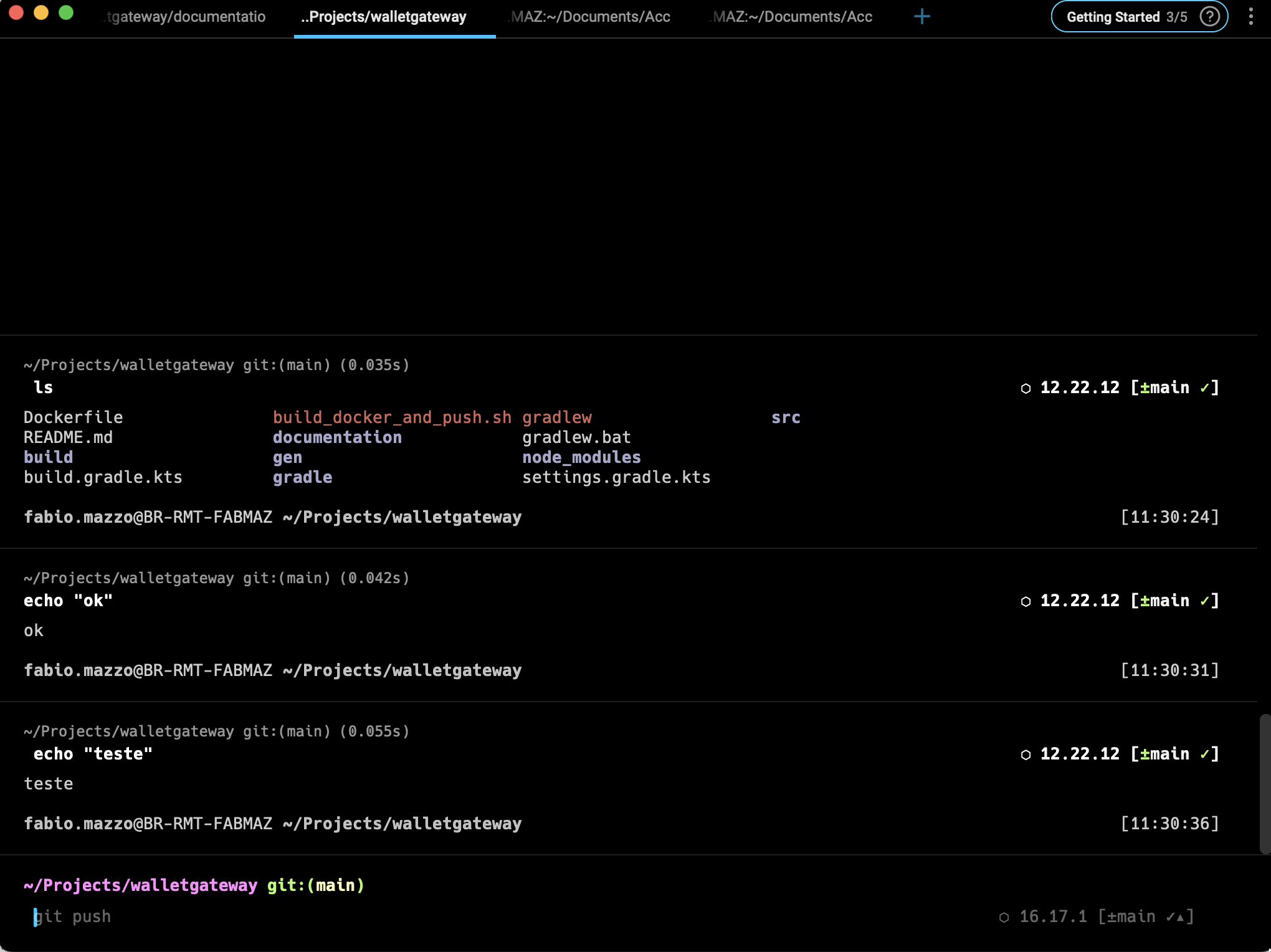The height and width of the screenshot is (952, 1271).
Task: Open the three-dot overflow menu
Action: coord(1252,17)
